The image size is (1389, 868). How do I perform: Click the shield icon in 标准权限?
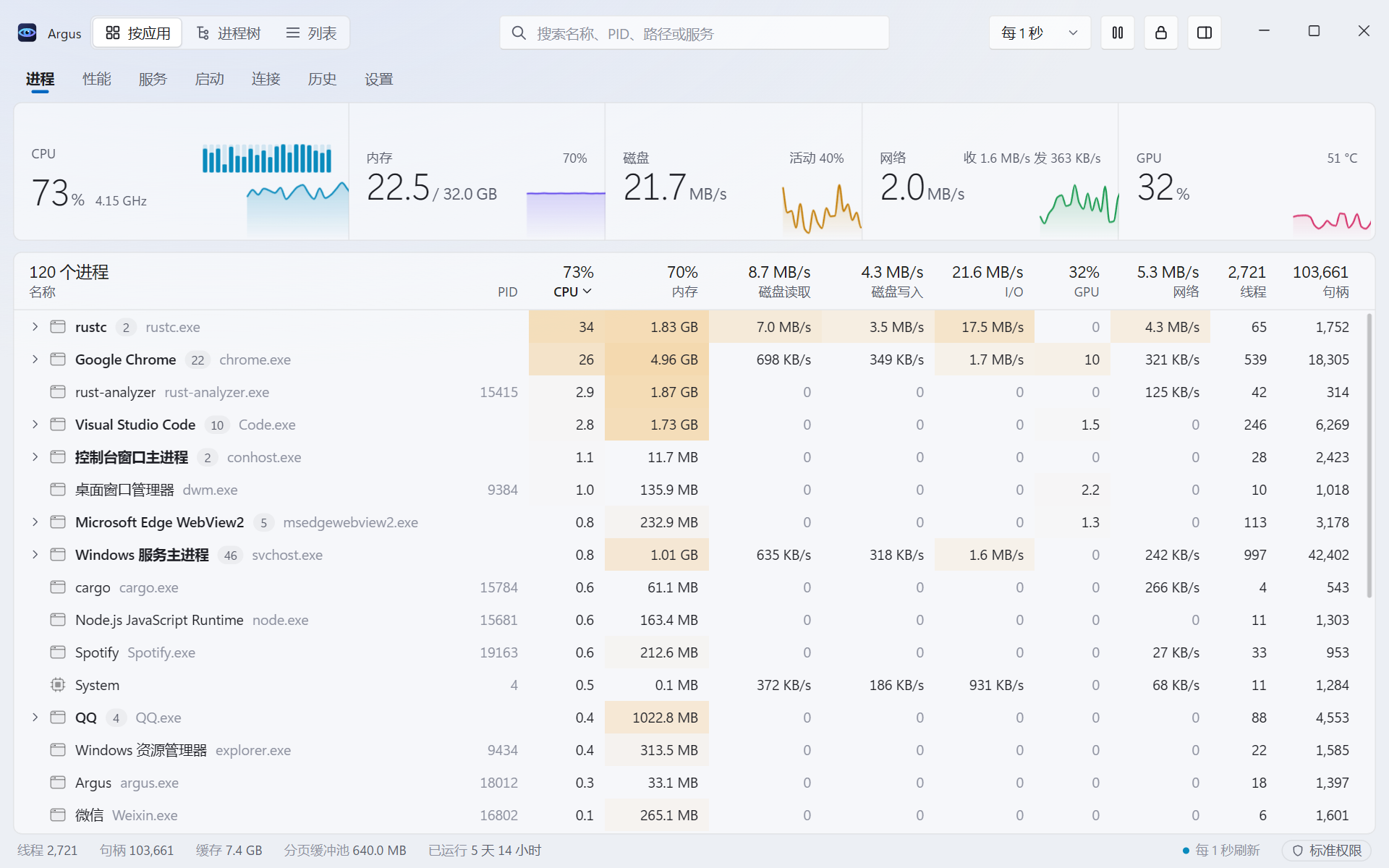coord(1298,851)
